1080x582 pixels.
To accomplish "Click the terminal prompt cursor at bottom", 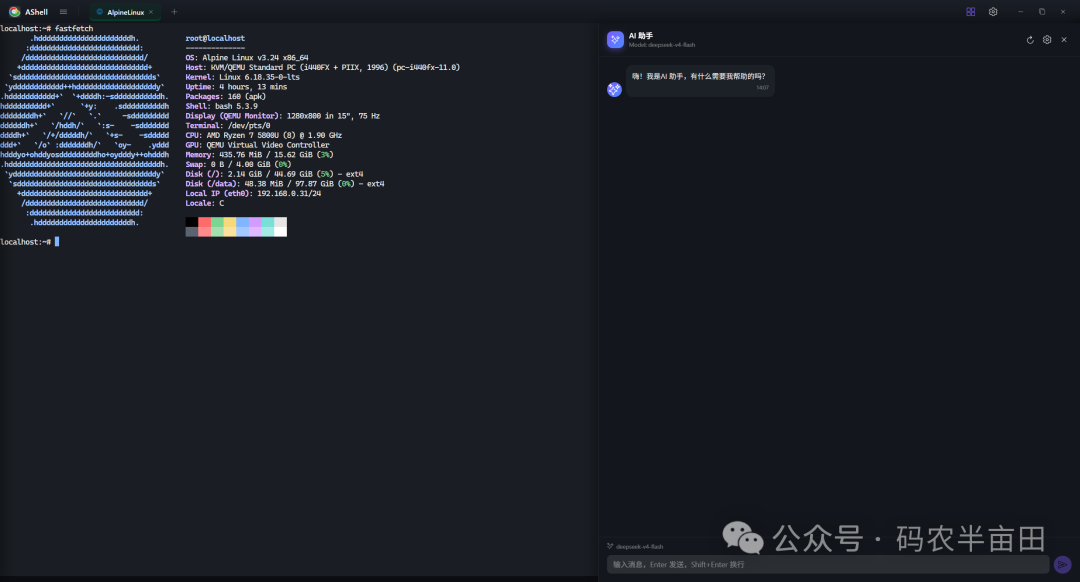I will 56,242.
